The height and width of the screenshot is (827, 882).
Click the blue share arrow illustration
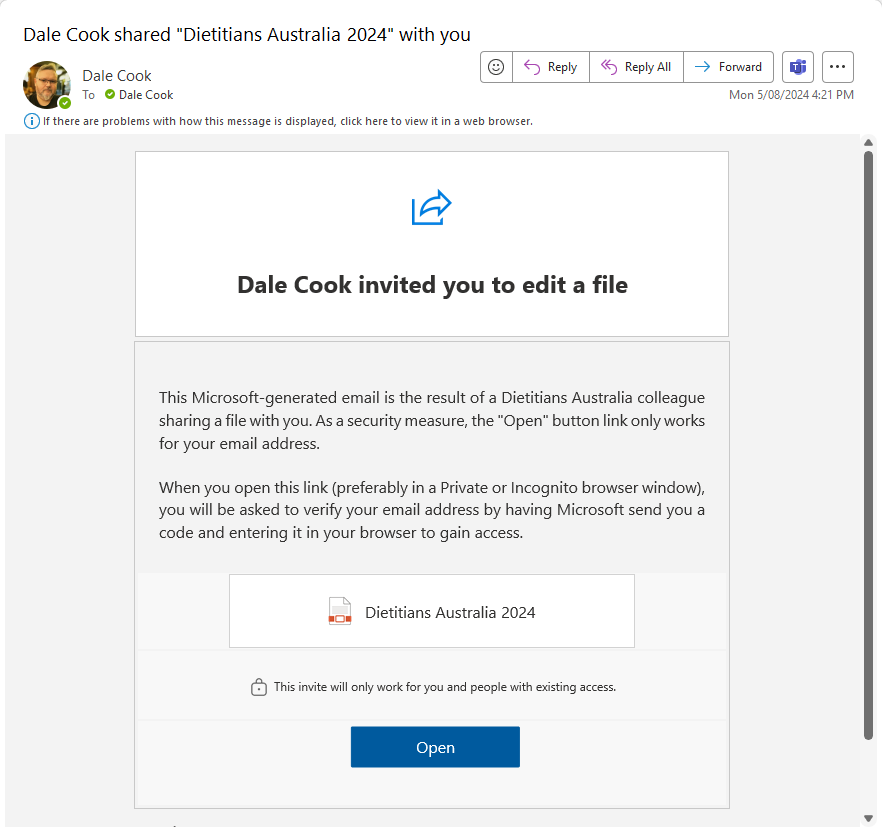coord(430,208)
